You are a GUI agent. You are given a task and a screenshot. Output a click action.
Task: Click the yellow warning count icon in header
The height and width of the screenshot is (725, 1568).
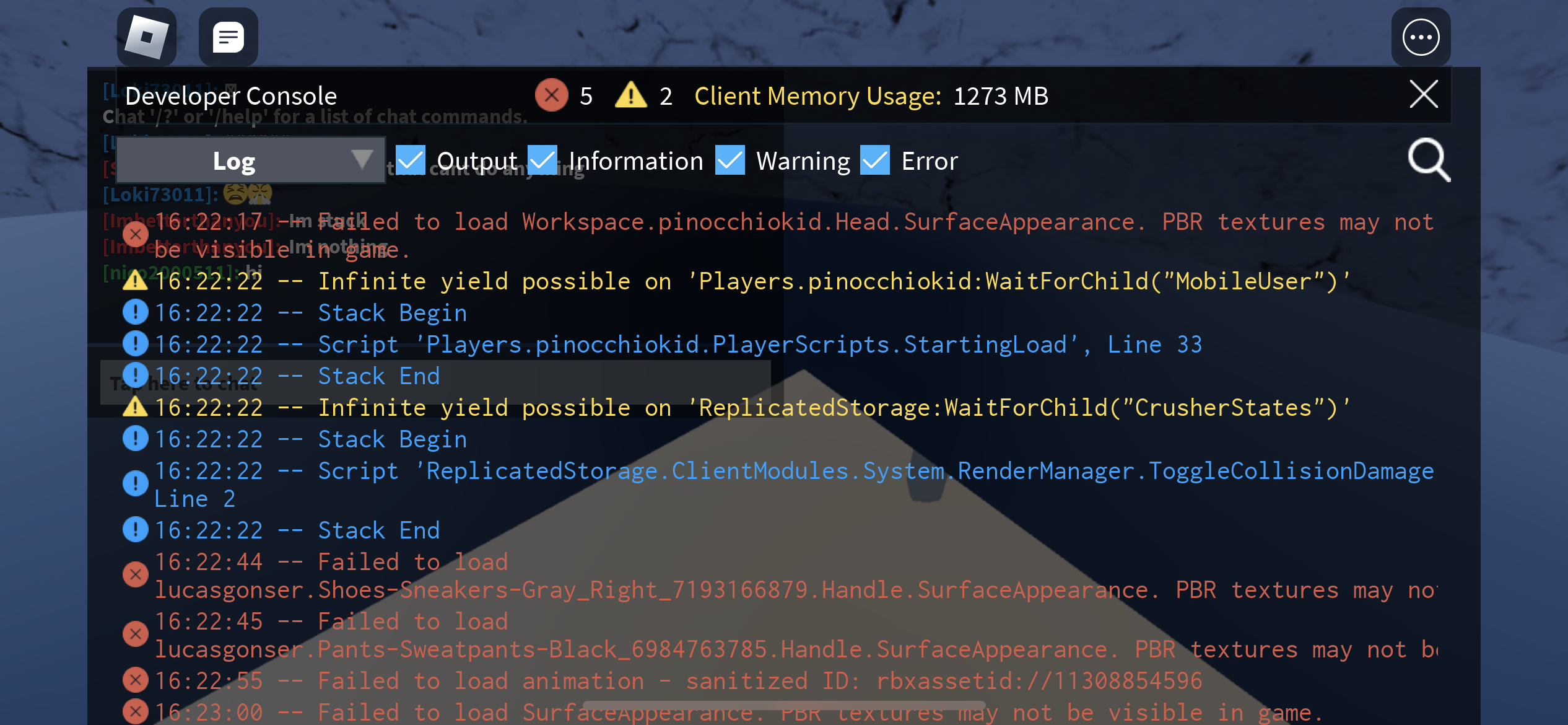pos(630,95)
